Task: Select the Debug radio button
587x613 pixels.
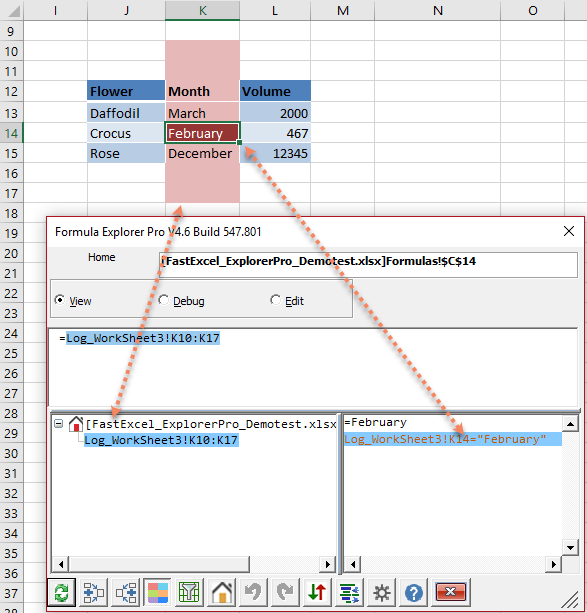Action: coord(163,300)
